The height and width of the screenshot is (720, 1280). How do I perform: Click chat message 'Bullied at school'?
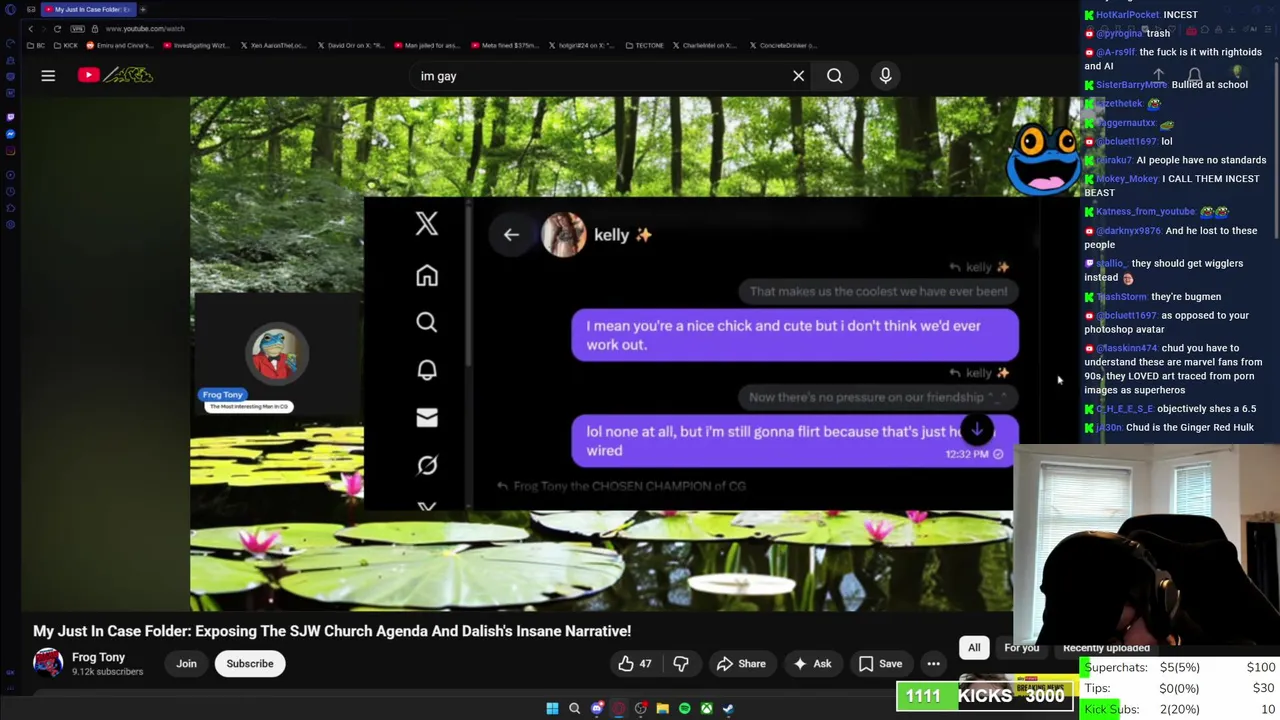tap(1209, 85)
